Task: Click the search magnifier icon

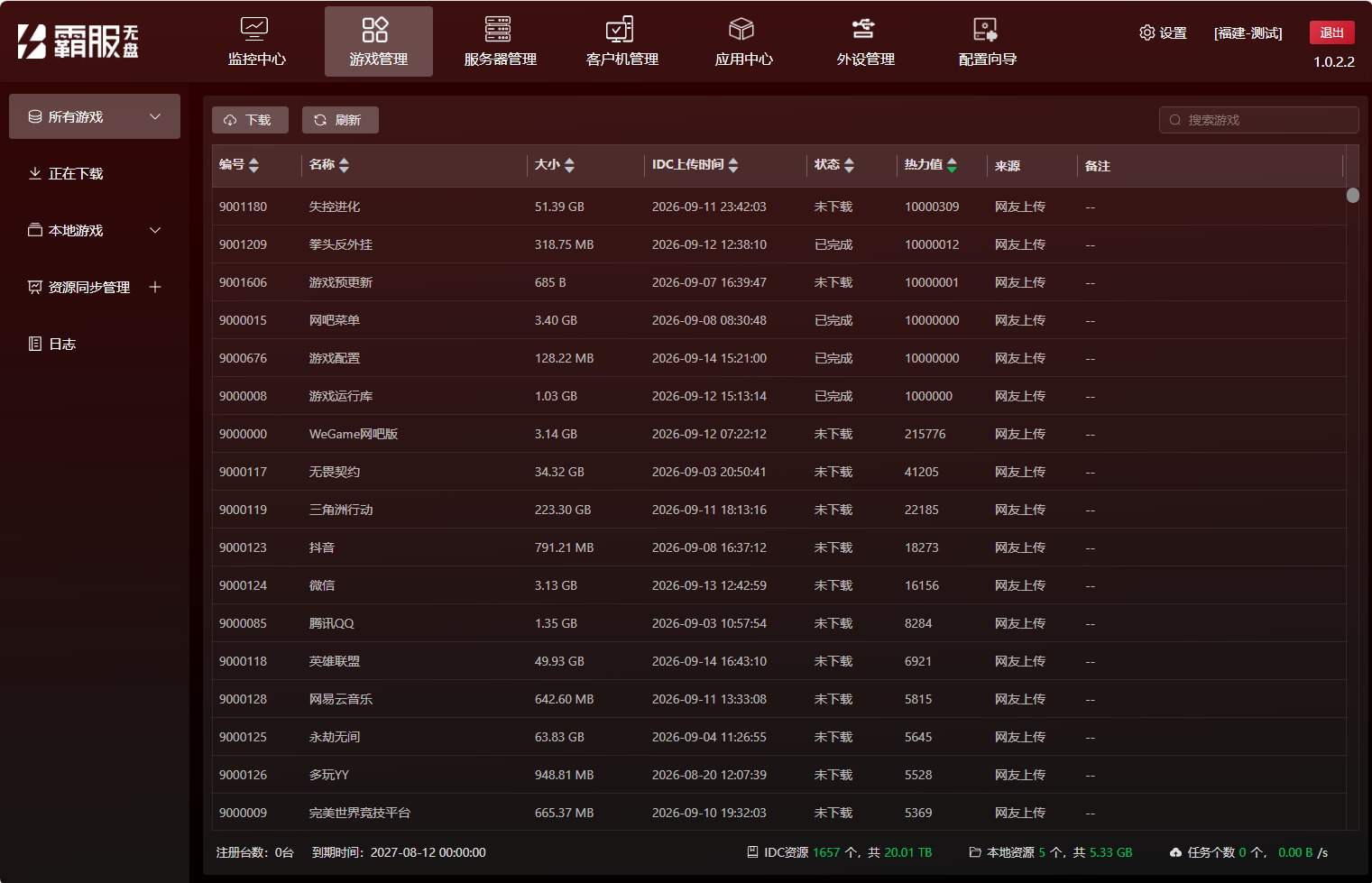Action: (1174, 120)
